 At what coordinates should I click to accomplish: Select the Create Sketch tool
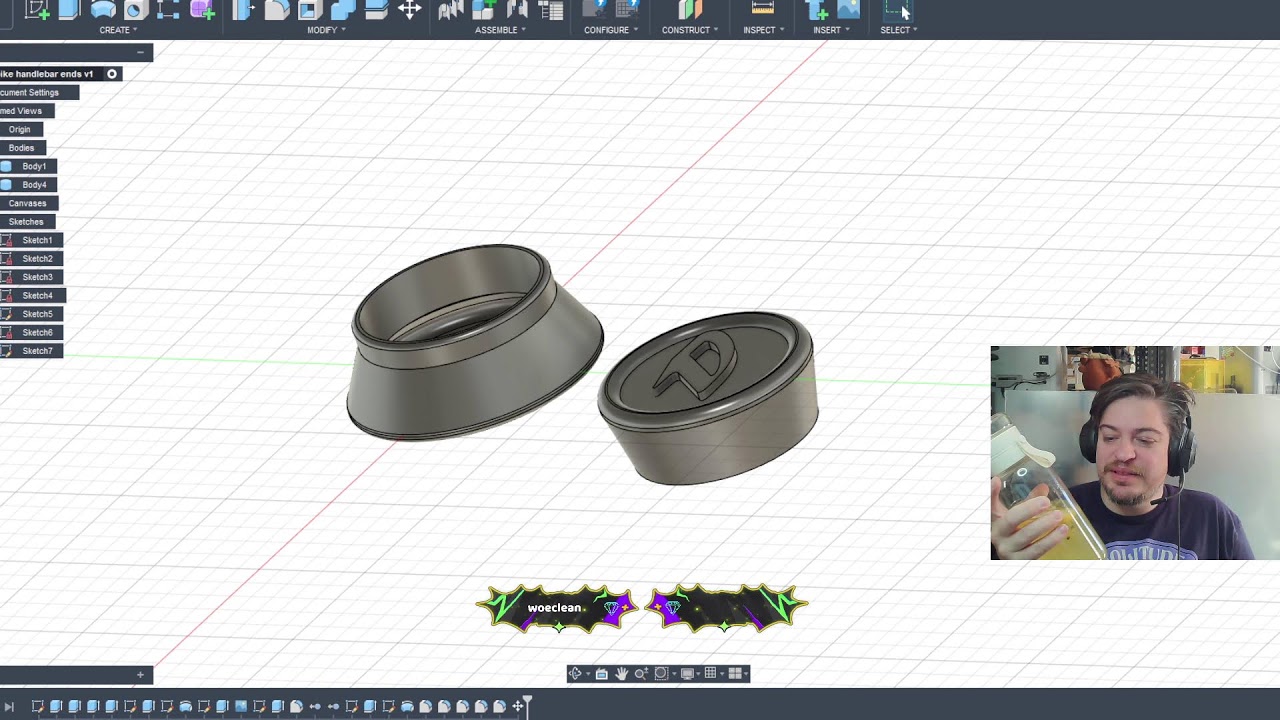[37, 9]
